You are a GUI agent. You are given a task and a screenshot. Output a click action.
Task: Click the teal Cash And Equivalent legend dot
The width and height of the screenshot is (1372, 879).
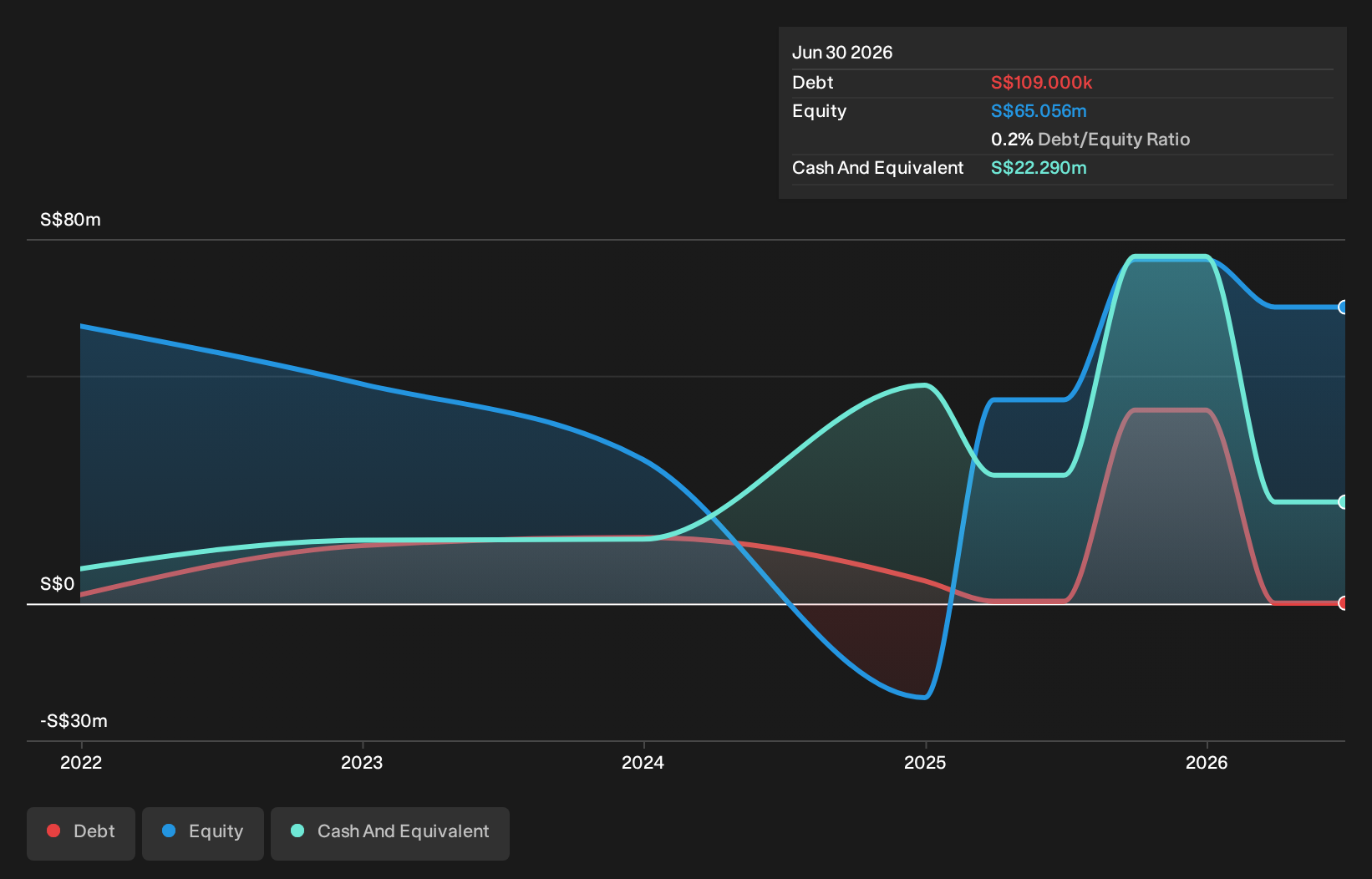tap(297, 831)
